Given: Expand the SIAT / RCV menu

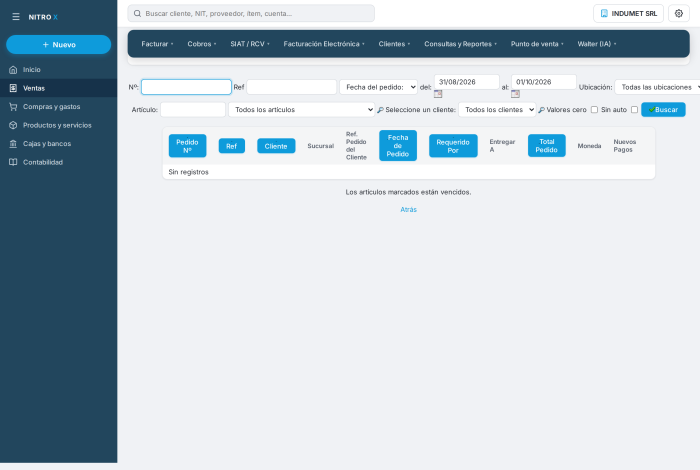Looking at the screenshot, I should point(250,44).
